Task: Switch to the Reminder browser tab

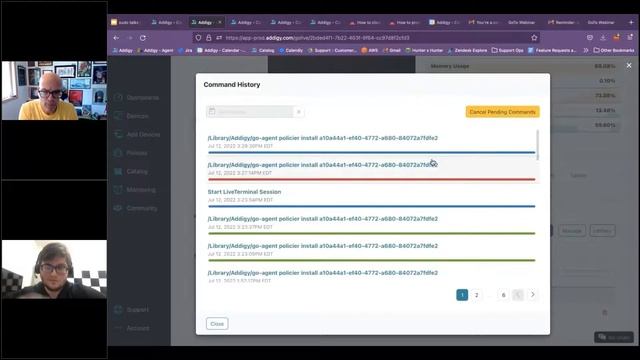Action: pos(563,22)
